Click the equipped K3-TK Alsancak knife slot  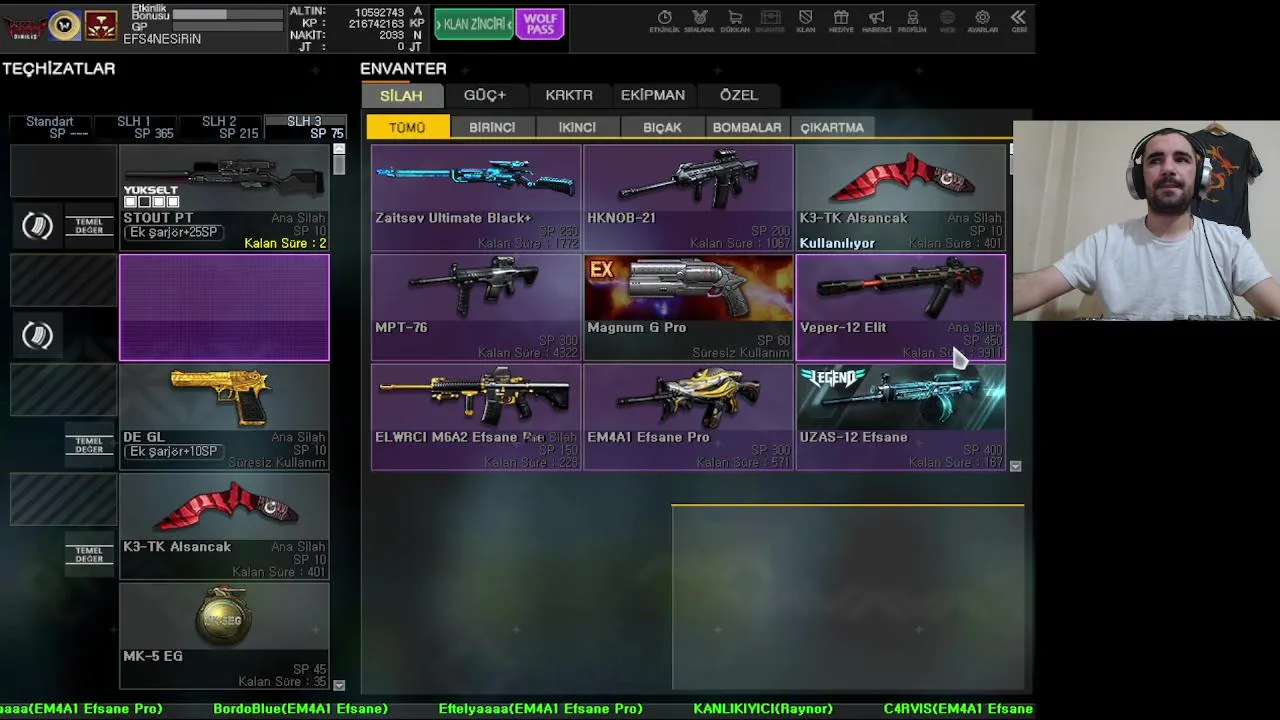tap(224, 526)
